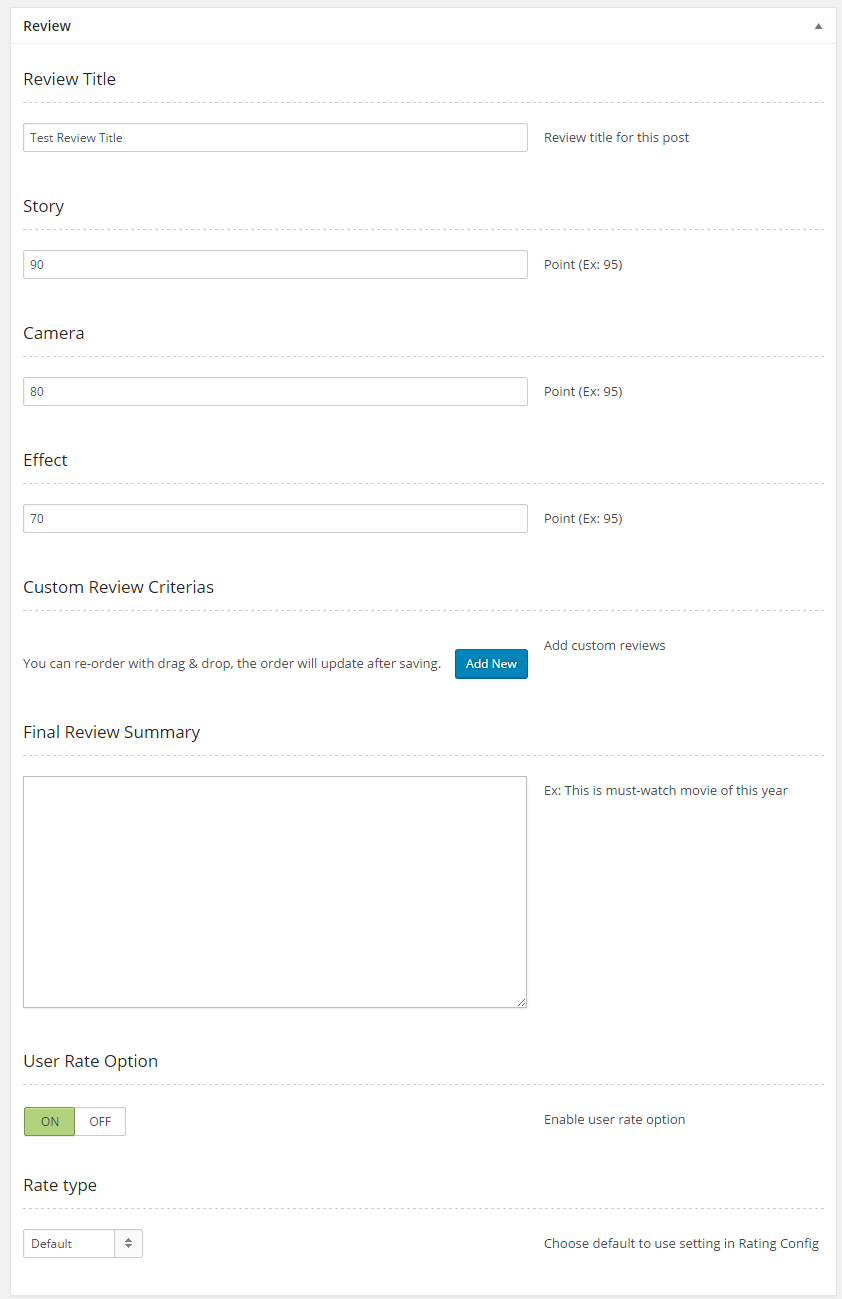842x1299 pixels.
Task: Switch User Rate Option to OFF
Action: (x=100, y=1122)
